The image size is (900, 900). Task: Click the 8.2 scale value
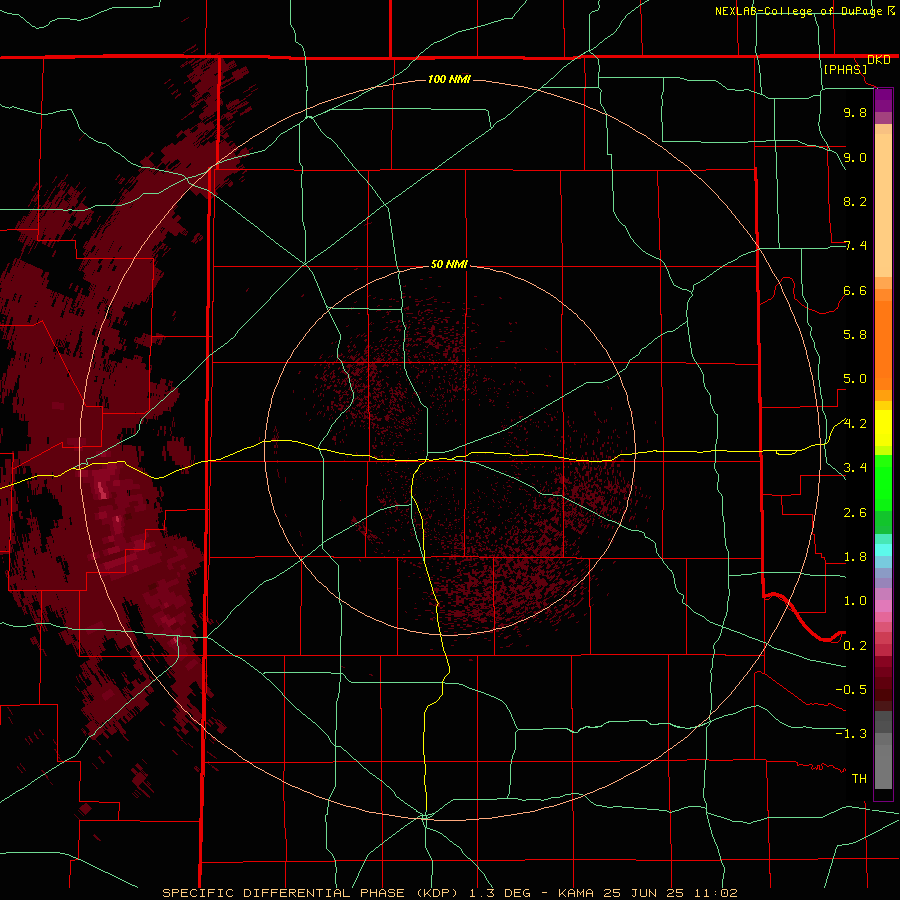click(x=855, y=201)
